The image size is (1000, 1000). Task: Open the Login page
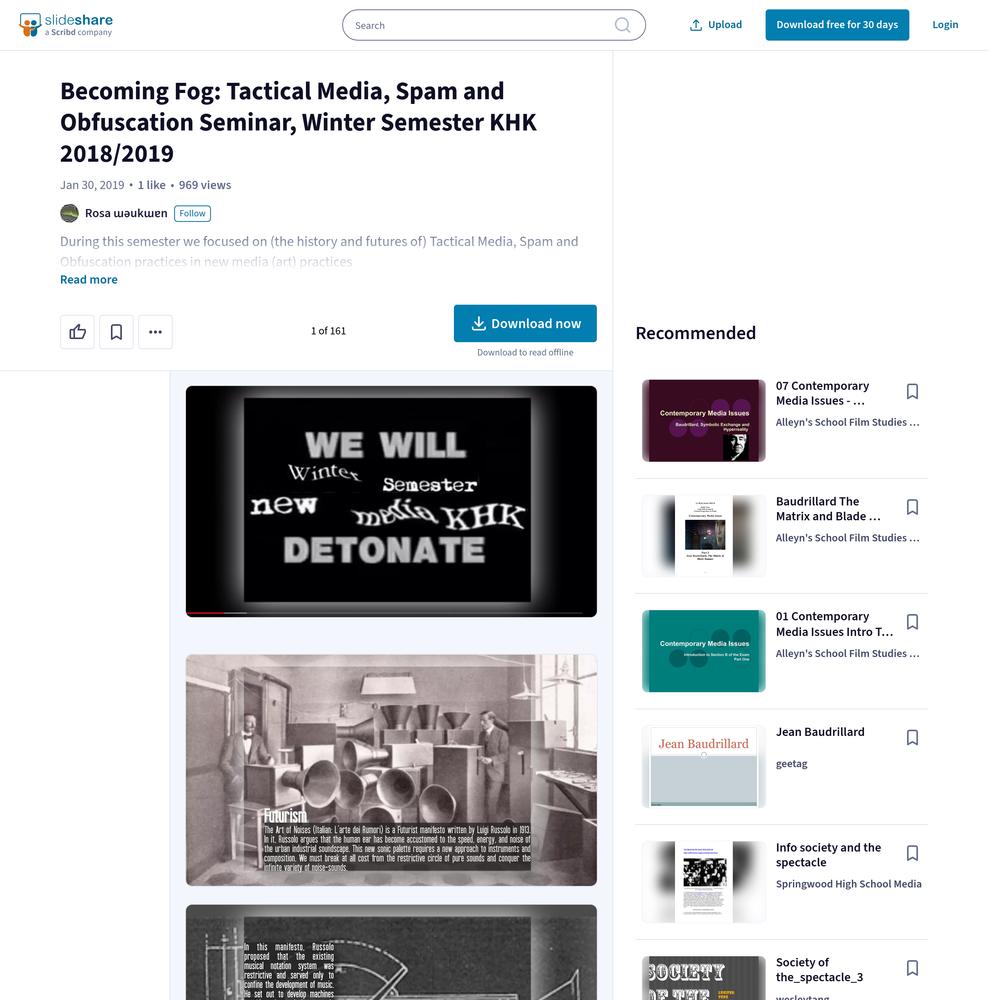pyautogui.click(x=945, y=25)
